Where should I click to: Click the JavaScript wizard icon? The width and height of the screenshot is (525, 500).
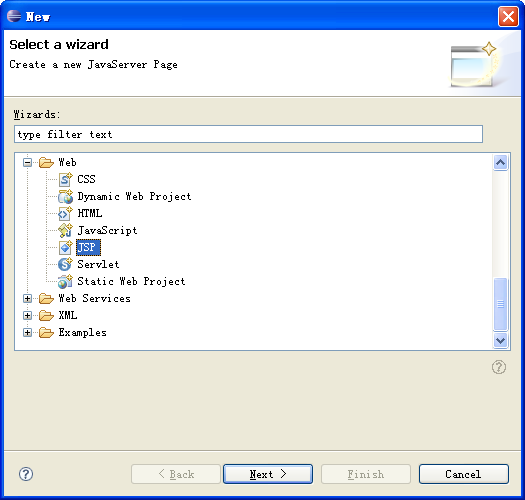pyautogui.click(x=65, y=230)
